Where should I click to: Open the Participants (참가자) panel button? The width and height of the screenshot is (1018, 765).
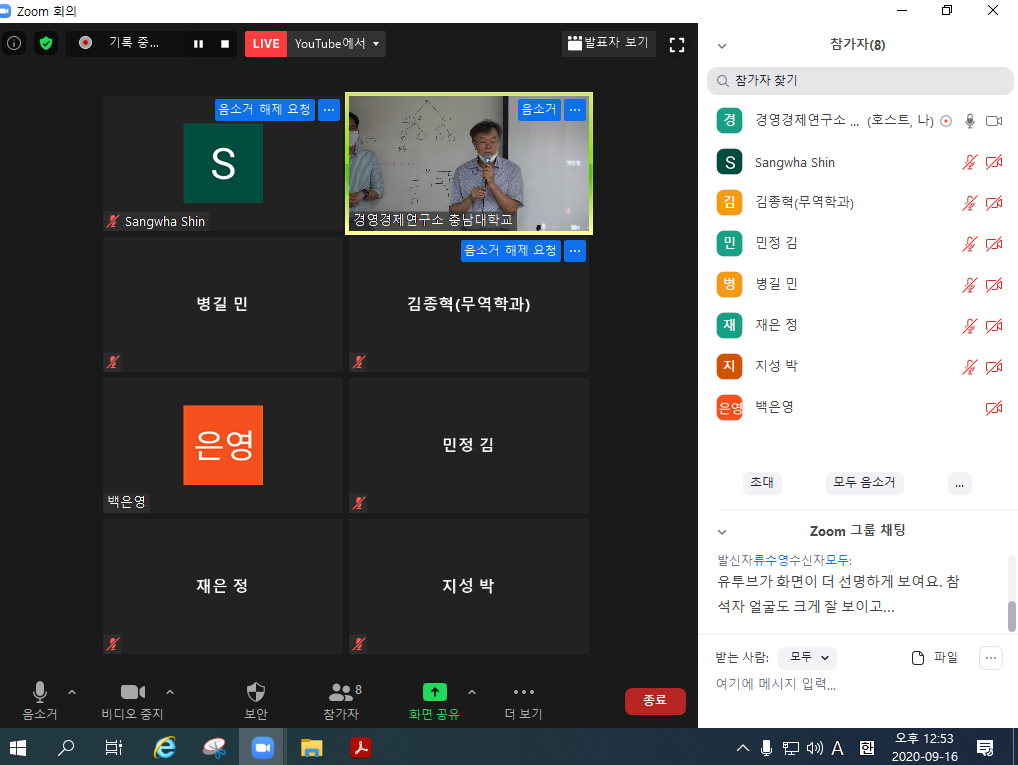(341, 692)
